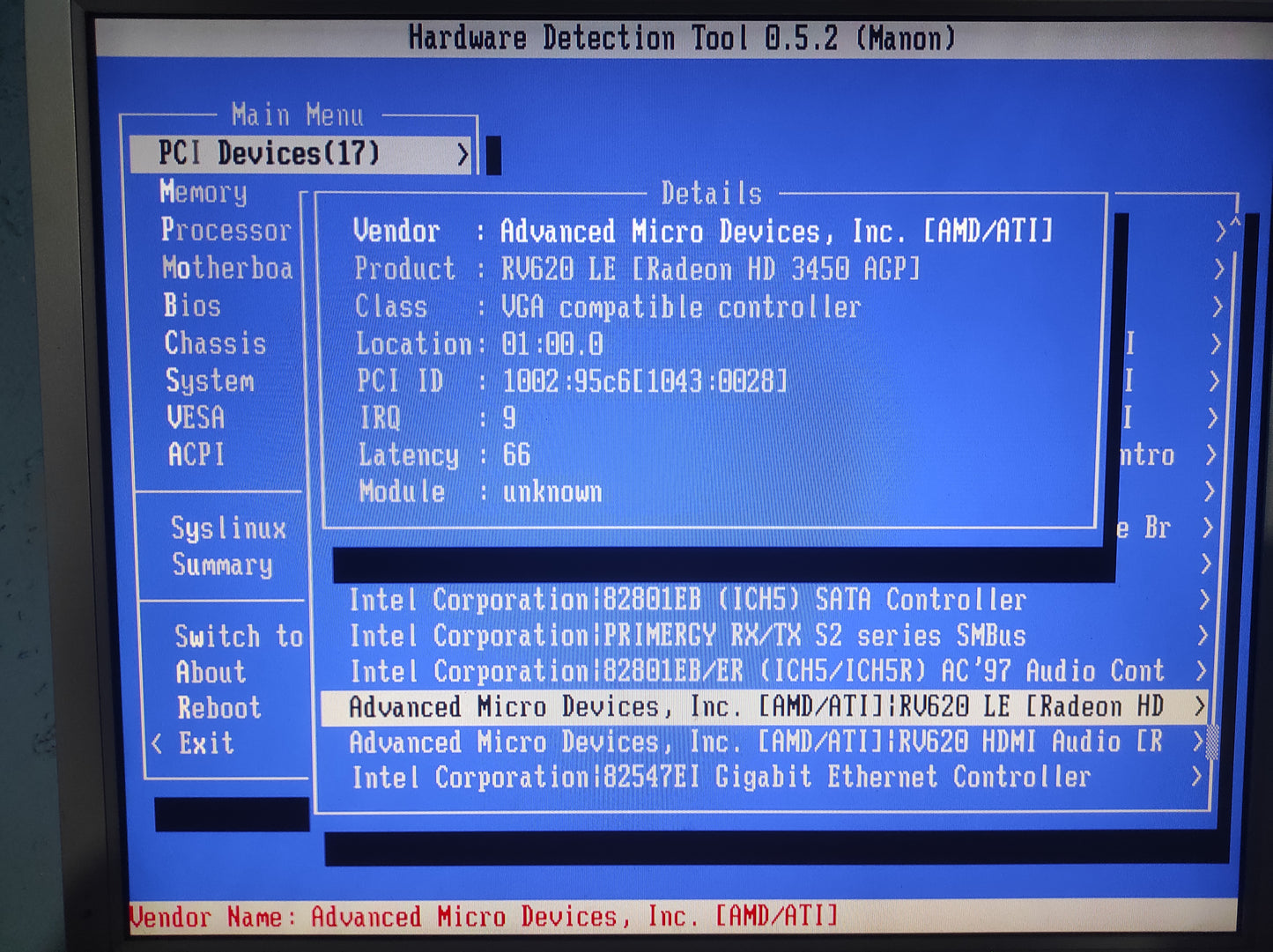Select the Summary menu item

(x=222, y=565)
